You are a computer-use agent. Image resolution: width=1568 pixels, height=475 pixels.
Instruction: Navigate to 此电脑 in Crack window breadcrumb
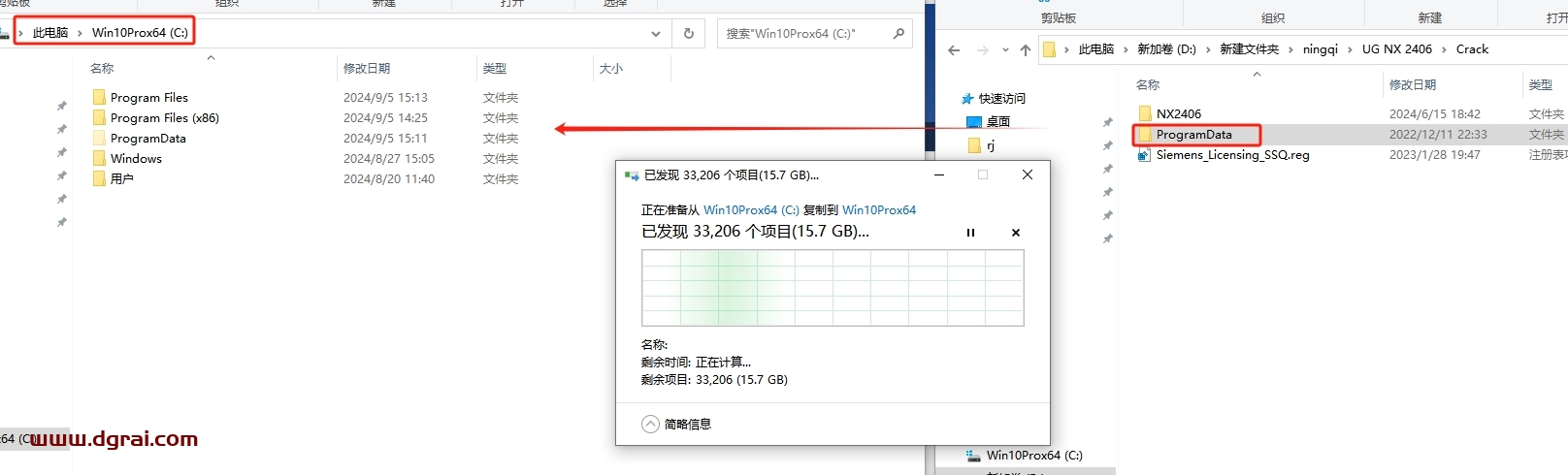click(1096, 49)
